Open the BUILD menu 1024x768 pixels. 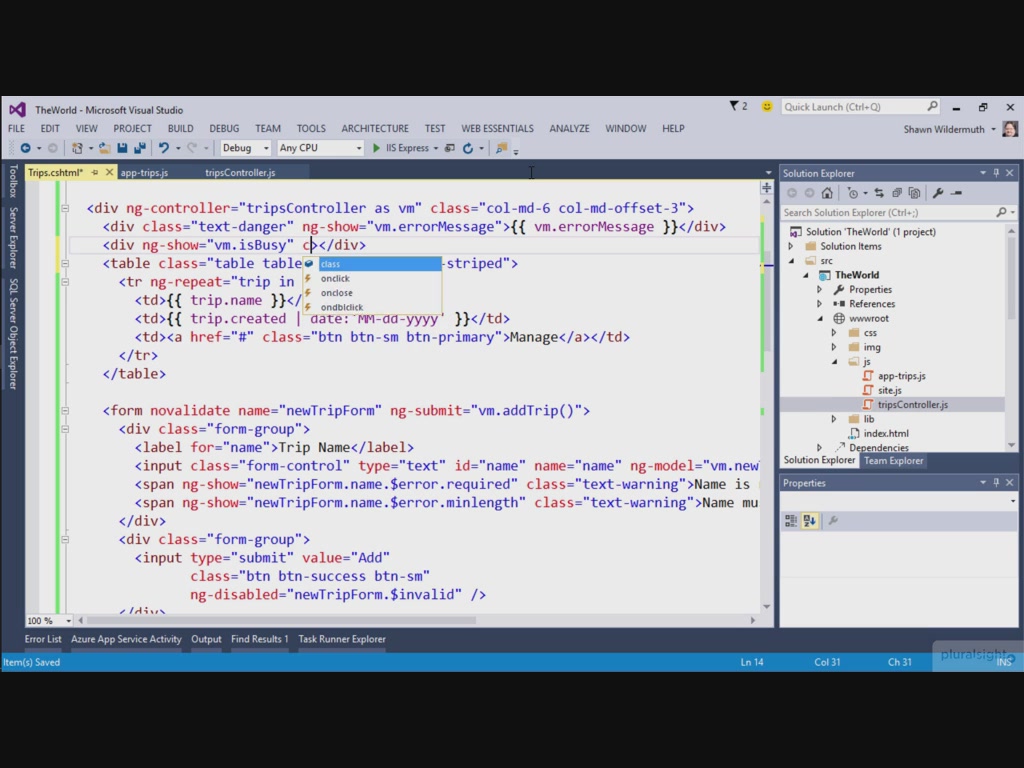click(180, 129)
